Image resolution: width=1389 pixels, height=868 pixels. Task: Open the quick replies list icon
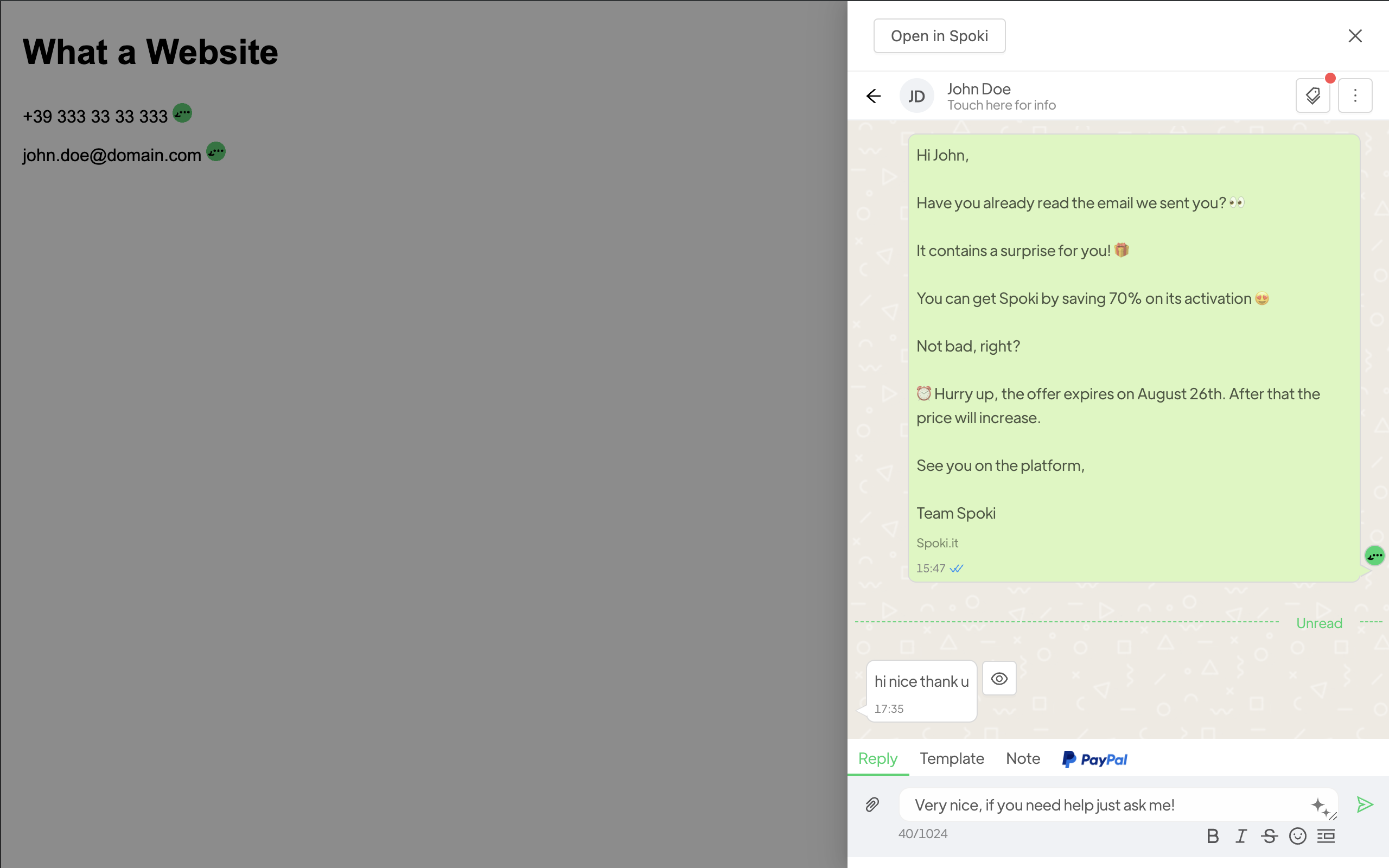coord(1326,837)
